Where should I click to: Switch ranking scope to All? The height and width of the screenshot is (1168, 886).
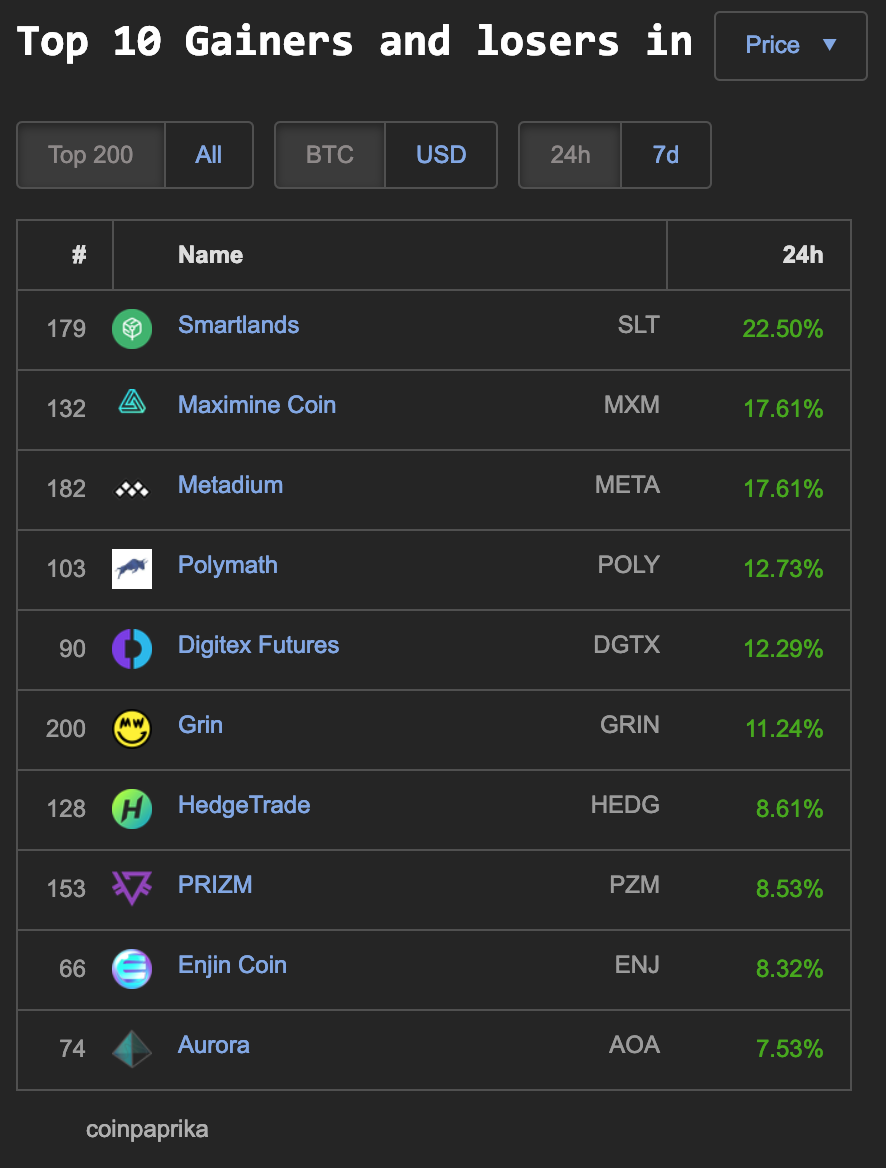click(x=209, y=155)
